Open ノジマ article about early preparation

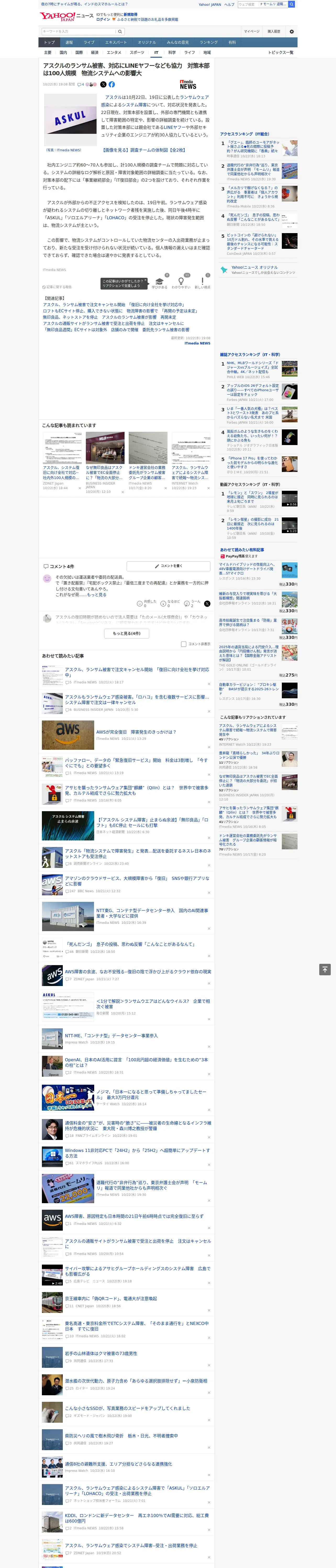point(152,1094)
